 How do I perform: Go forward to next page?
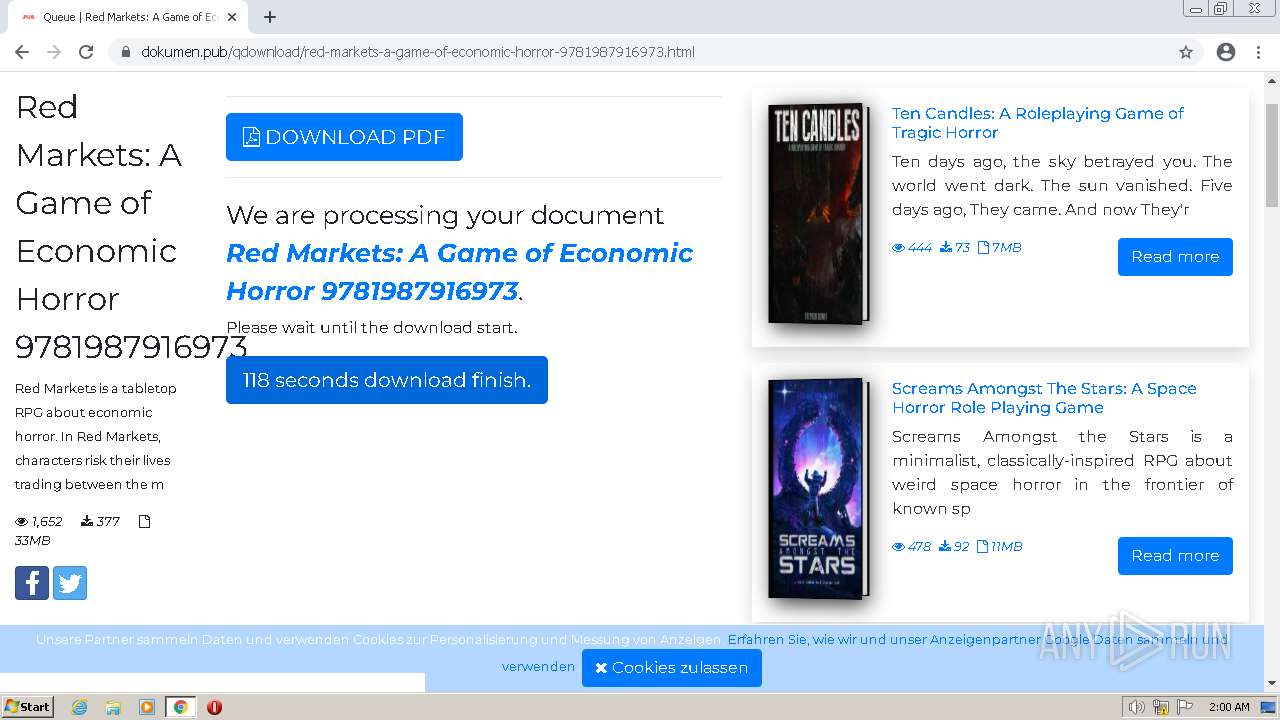pos(54,52)
